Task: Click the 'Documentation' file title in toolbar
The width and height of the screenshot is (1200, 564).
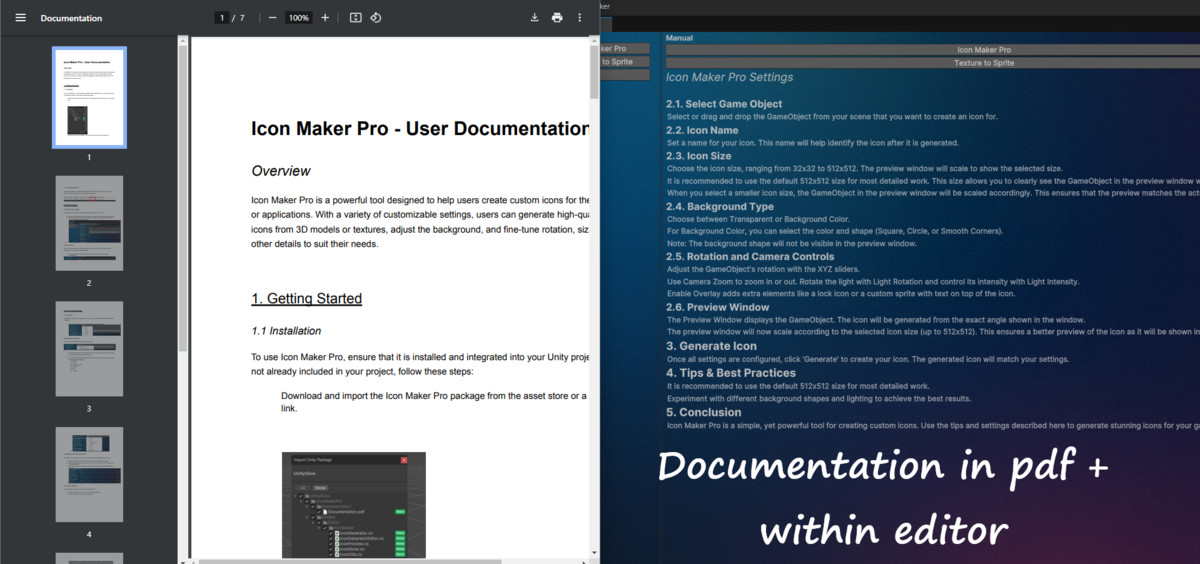Action: click(71, 18)
